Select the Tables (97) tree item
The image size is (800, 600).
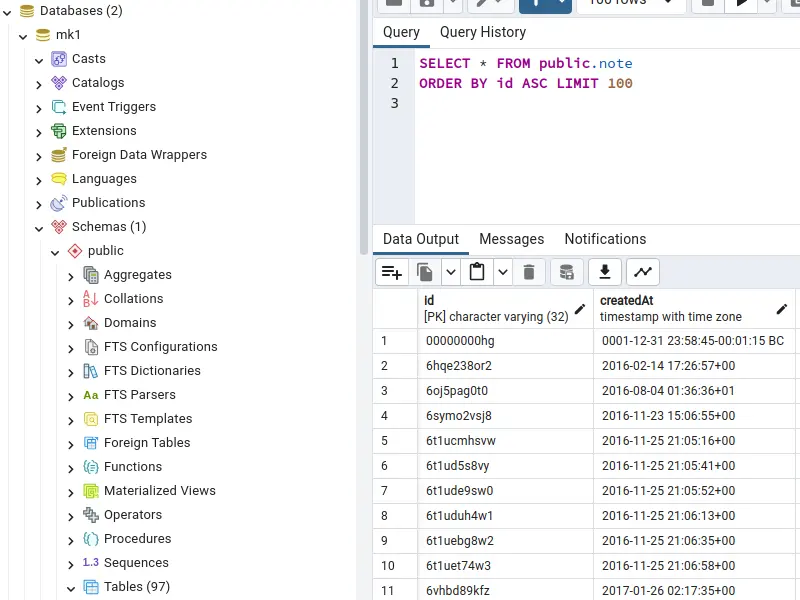(x=136, y=587)
